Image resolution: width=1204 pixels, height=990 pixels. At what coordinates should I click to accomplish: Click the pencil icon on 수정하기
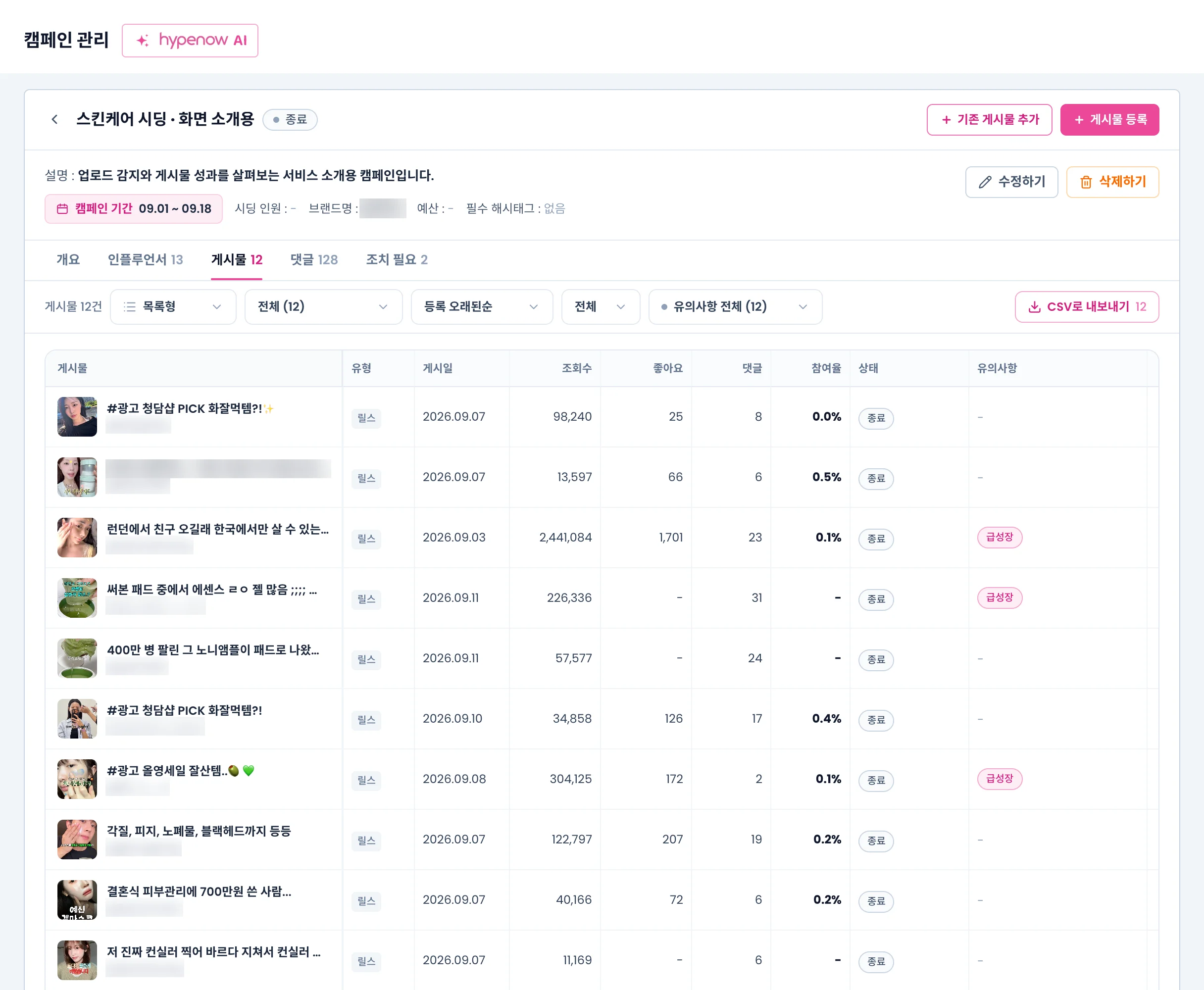pyautogui.click(x=984, y=182)
